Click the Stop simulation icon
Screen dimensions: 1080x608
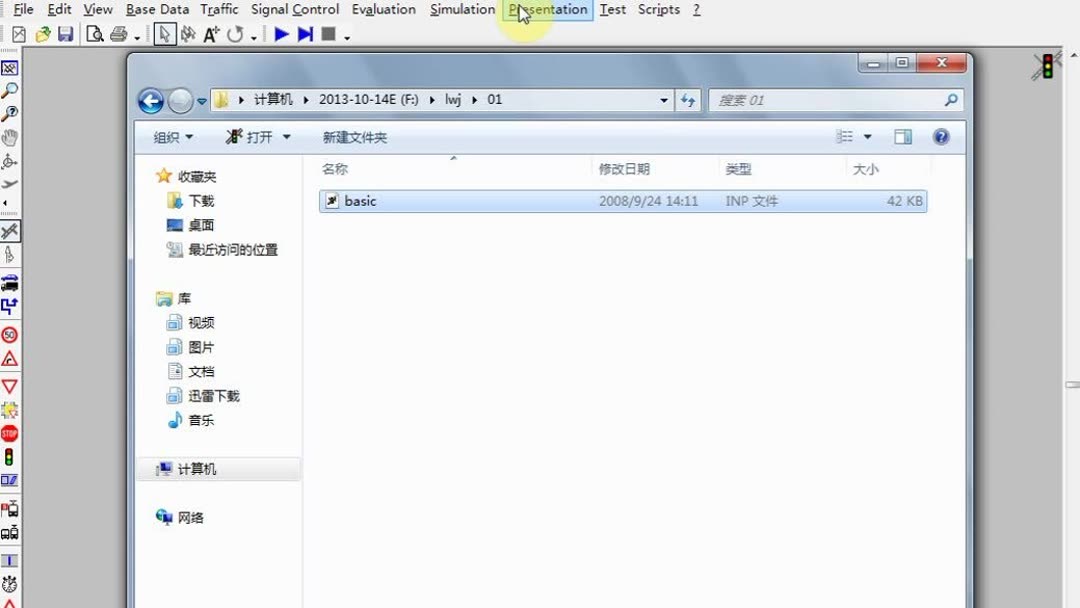(329, 33)
